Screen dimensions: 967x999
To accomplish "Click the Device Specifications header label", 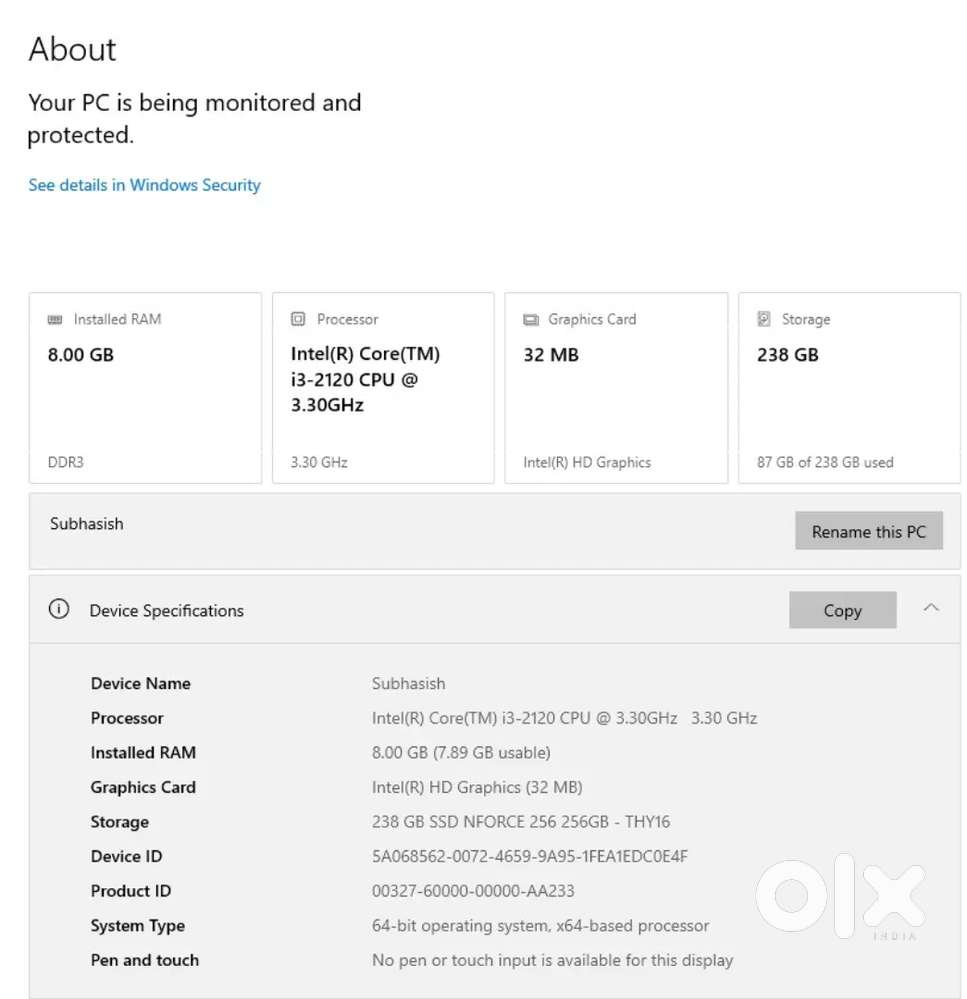I will point(166,610).
